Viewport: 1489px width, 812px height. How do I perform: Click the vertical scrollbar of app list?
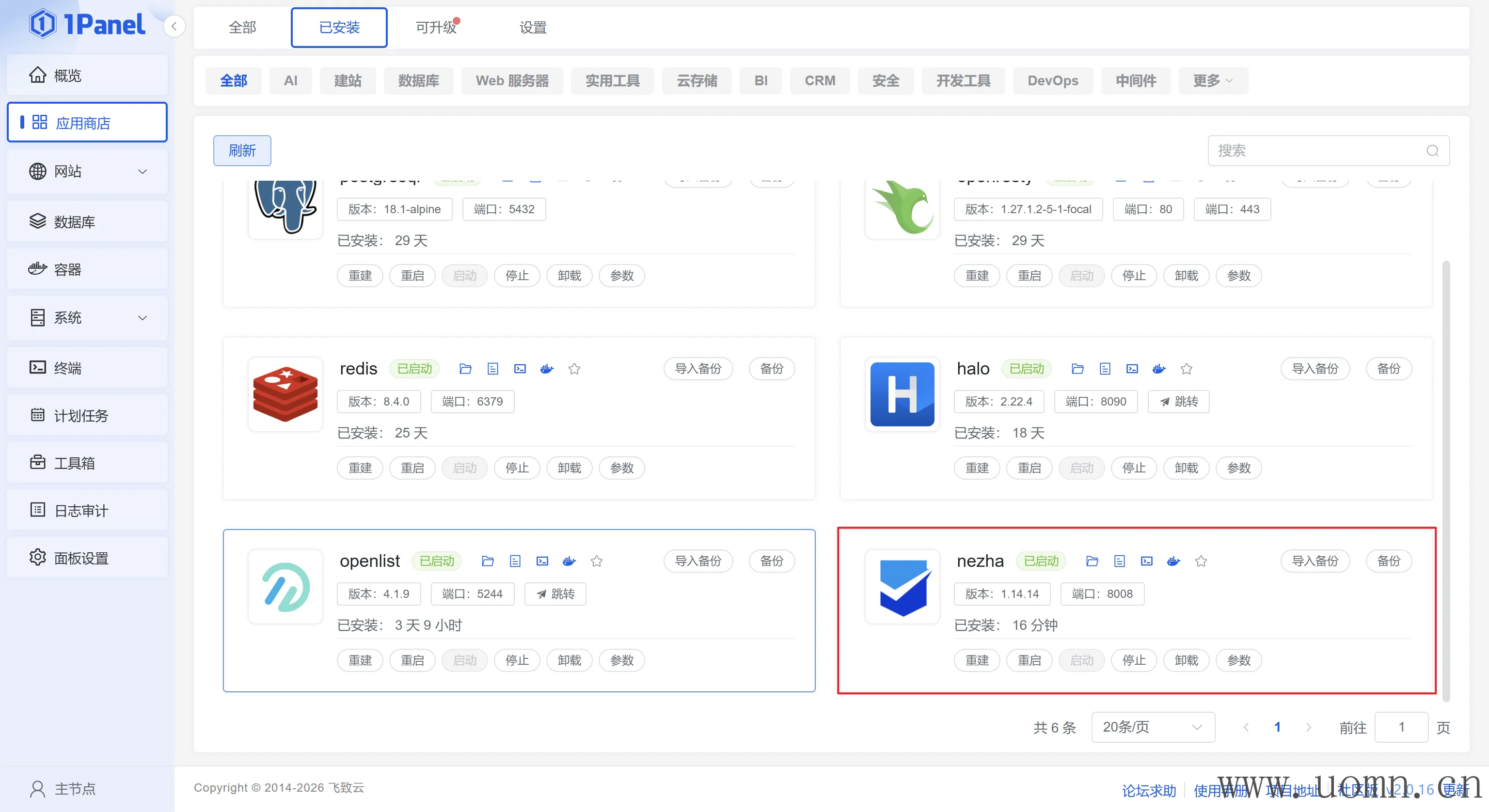[x=1446, y=480]
